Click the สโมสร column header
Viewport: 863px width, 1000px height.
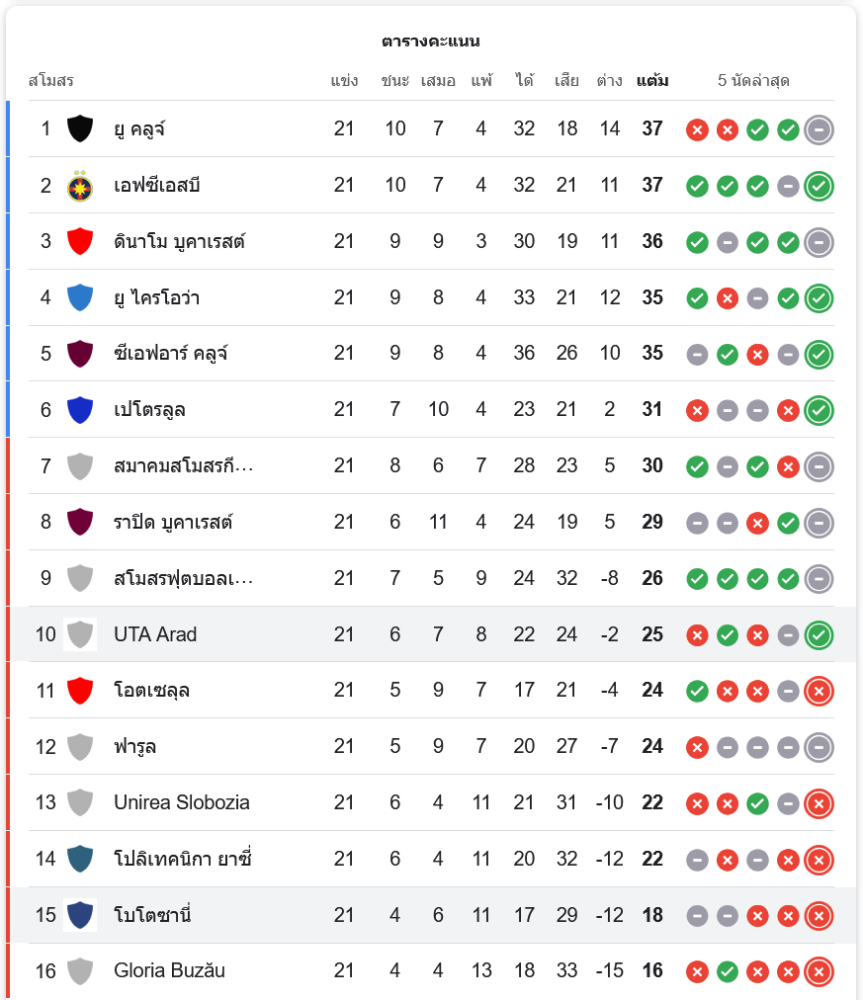(x=51, y=81)
